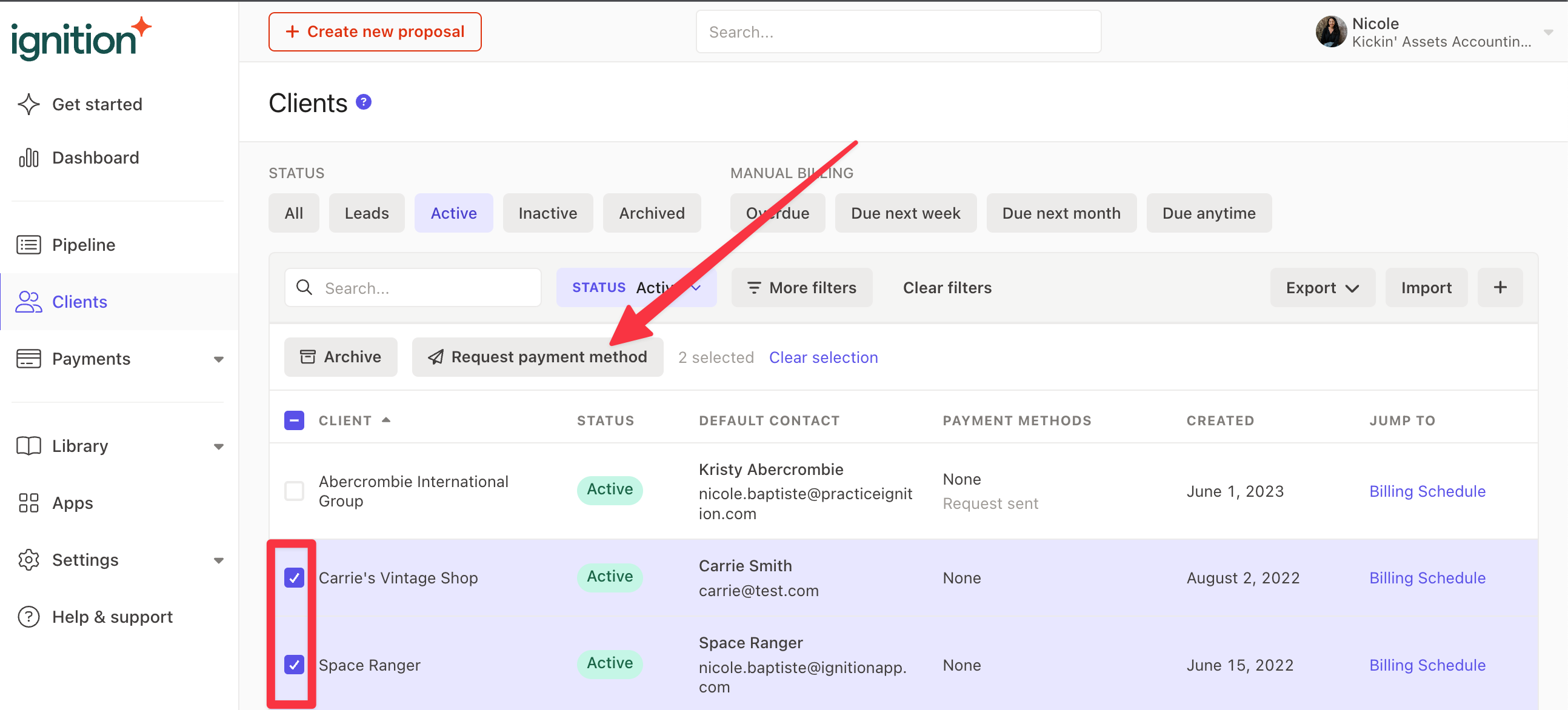This screenshot has height=710, width=1568.
Task: Click the More filters funnel icon
Action: click(x=754, y=288)
